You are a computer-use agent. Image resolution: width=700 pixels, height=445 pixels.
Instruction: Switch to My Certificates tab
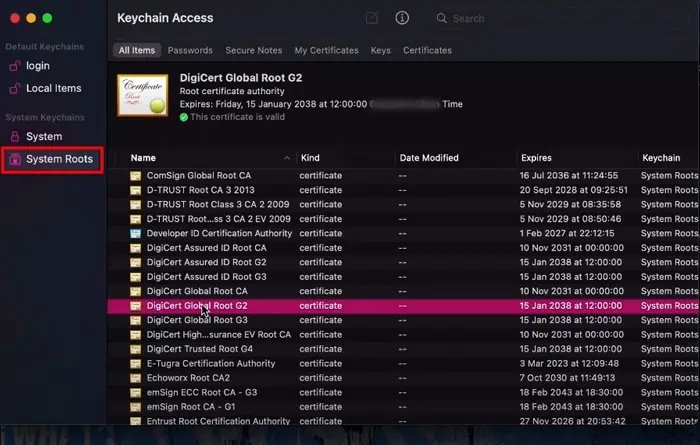tap(326, 50)
